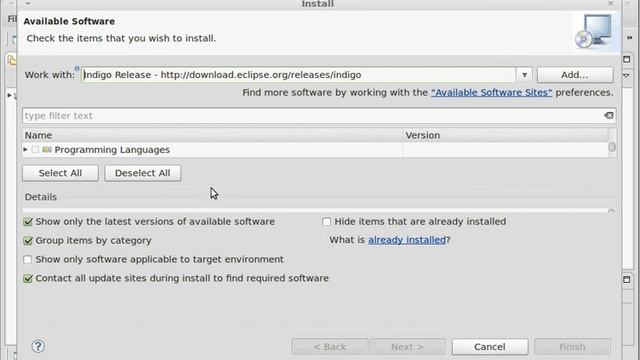Click the Select All button
This screenshot has height=360, width=640.
(60, 173)
